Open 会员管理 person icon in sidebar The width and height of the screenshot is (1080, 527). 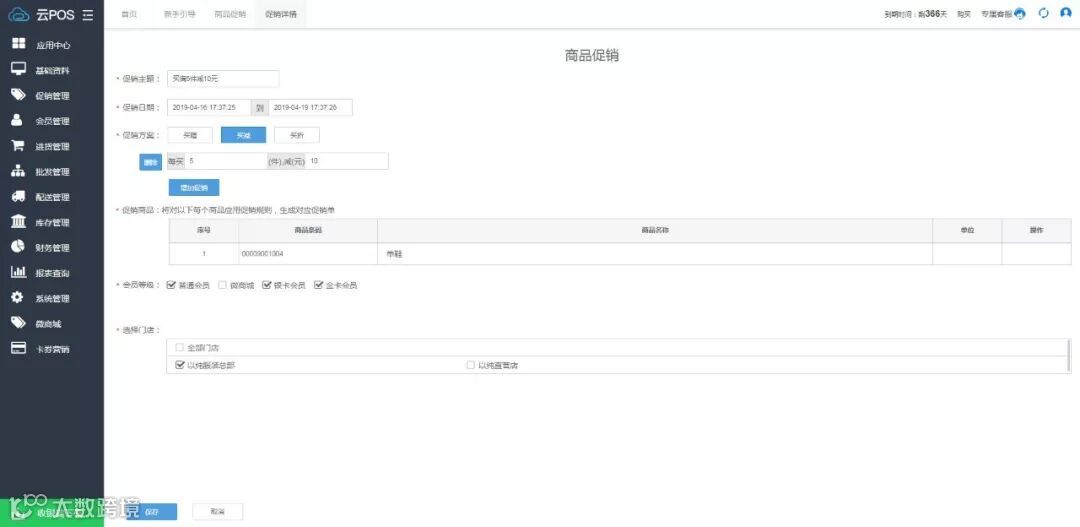click(19, 120)
